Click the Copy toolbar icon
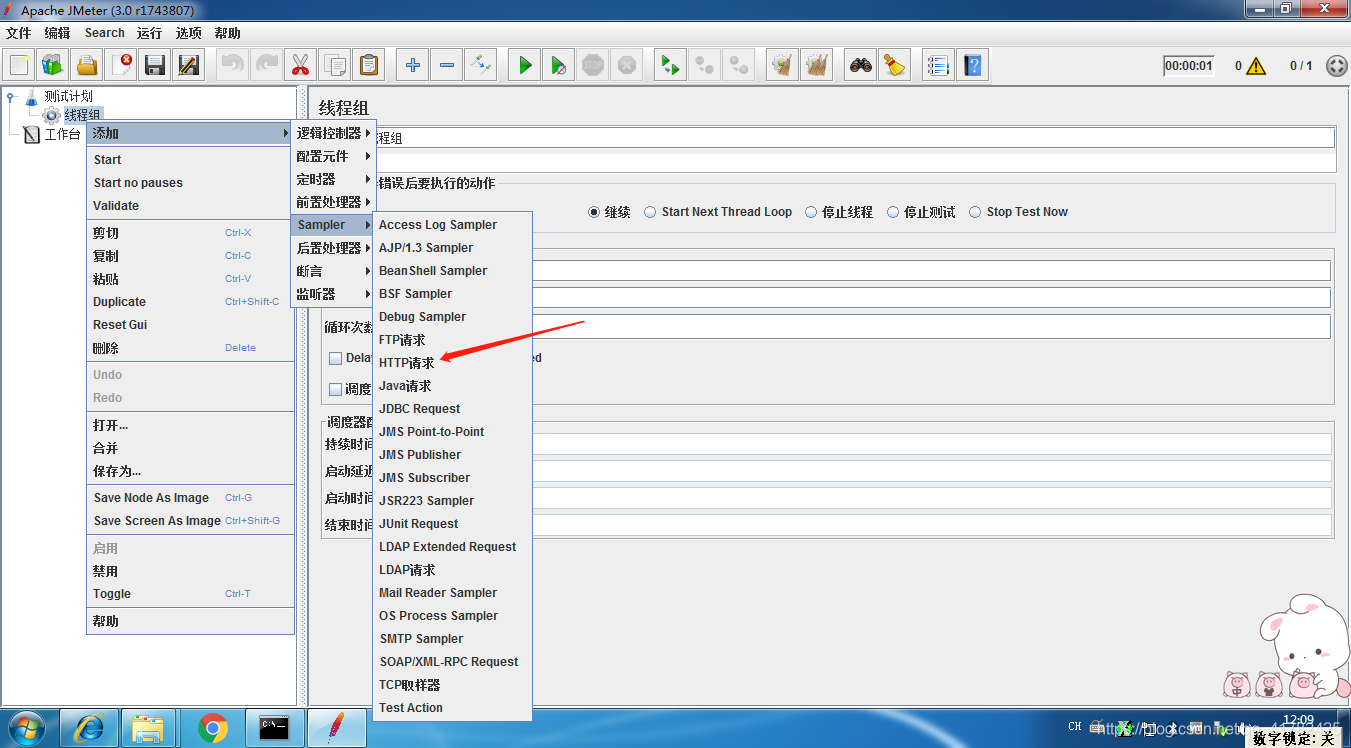The width and height of the screenshot is (1351, 748). point(335,66)
